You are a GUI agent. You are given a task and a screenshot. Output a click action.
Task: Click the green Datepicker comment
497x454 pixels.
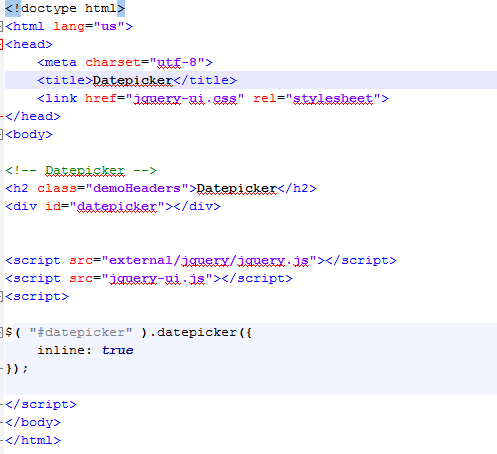pyautogui.click(x=81, y=170)
